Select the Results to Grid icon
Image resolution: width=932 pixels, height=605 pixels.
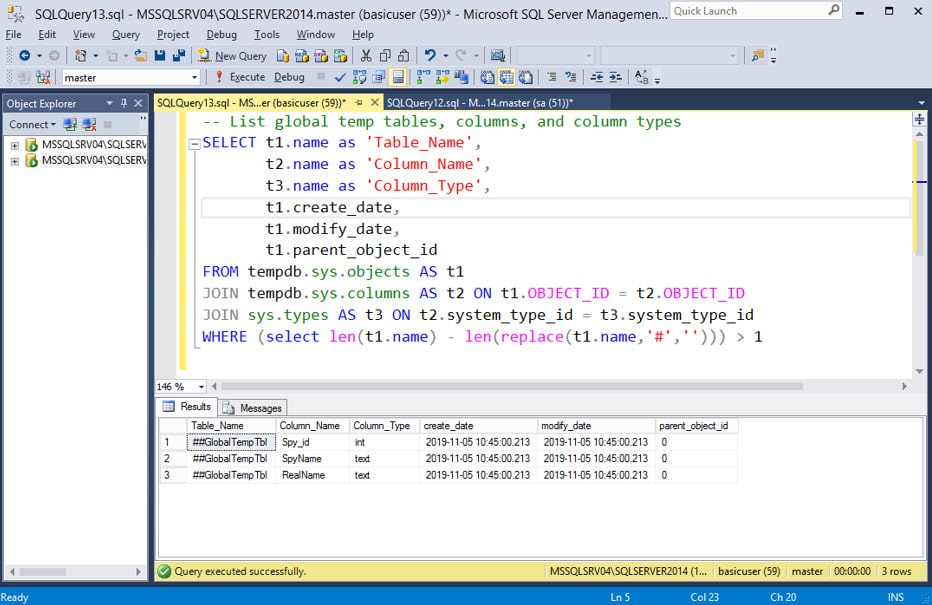click(x=505, y=76)
